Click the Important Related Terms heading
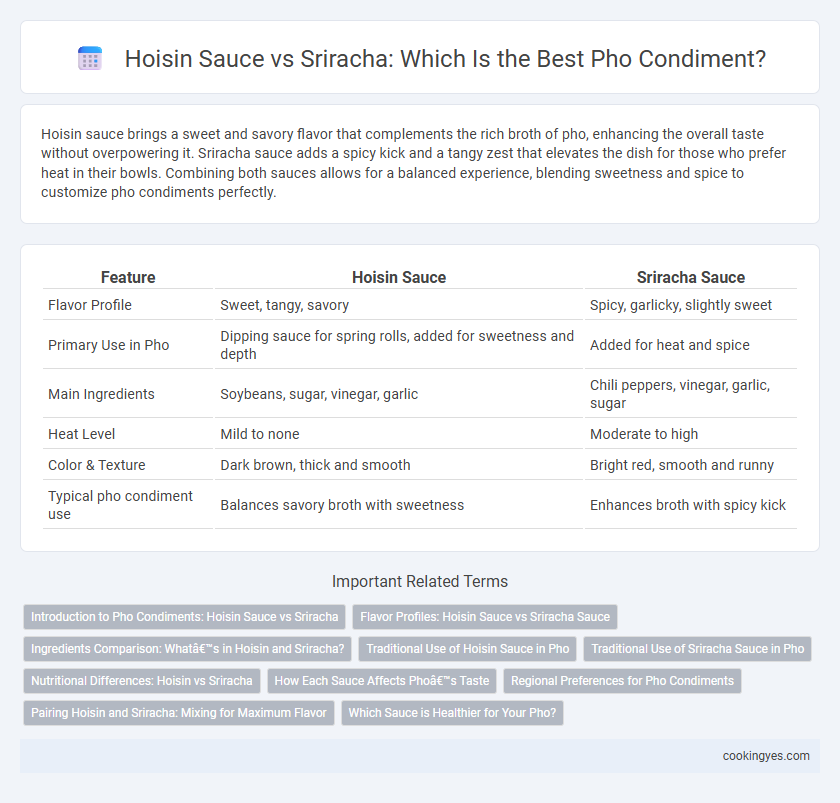 point(420,581)
